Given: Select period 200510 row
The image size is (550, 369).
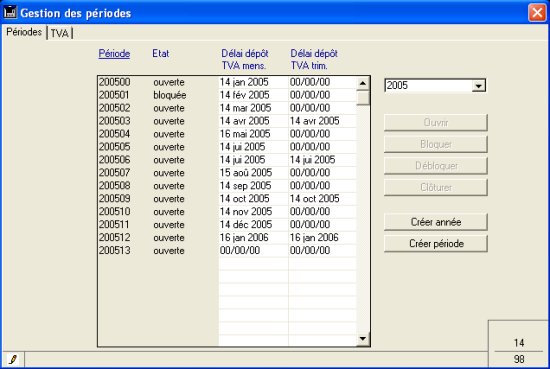Looking at the screenshot, I should click(x=227, y=212).
